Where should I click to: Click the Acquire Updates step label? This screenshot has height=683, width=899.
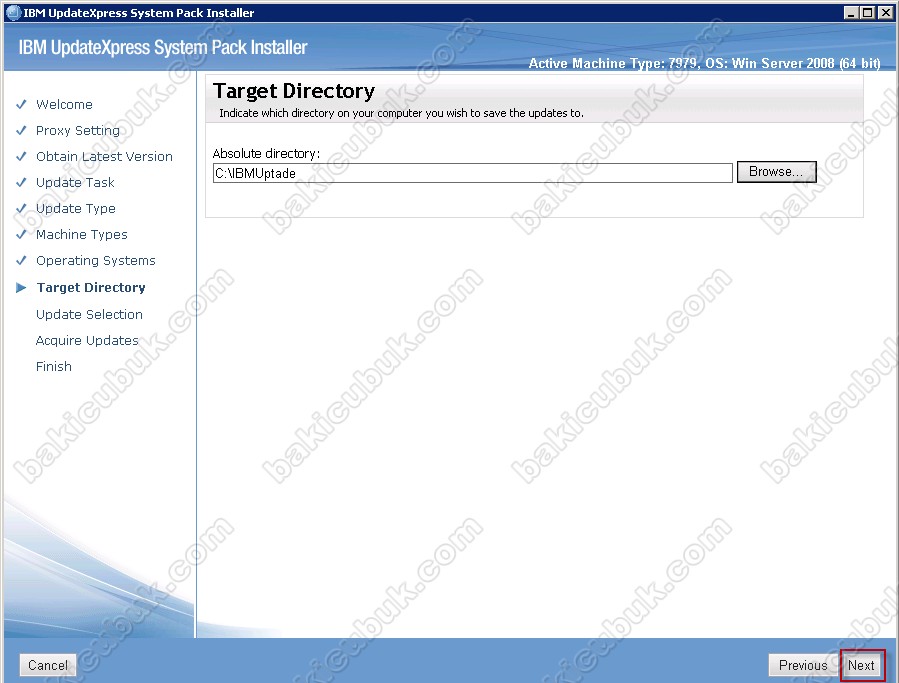87,340
